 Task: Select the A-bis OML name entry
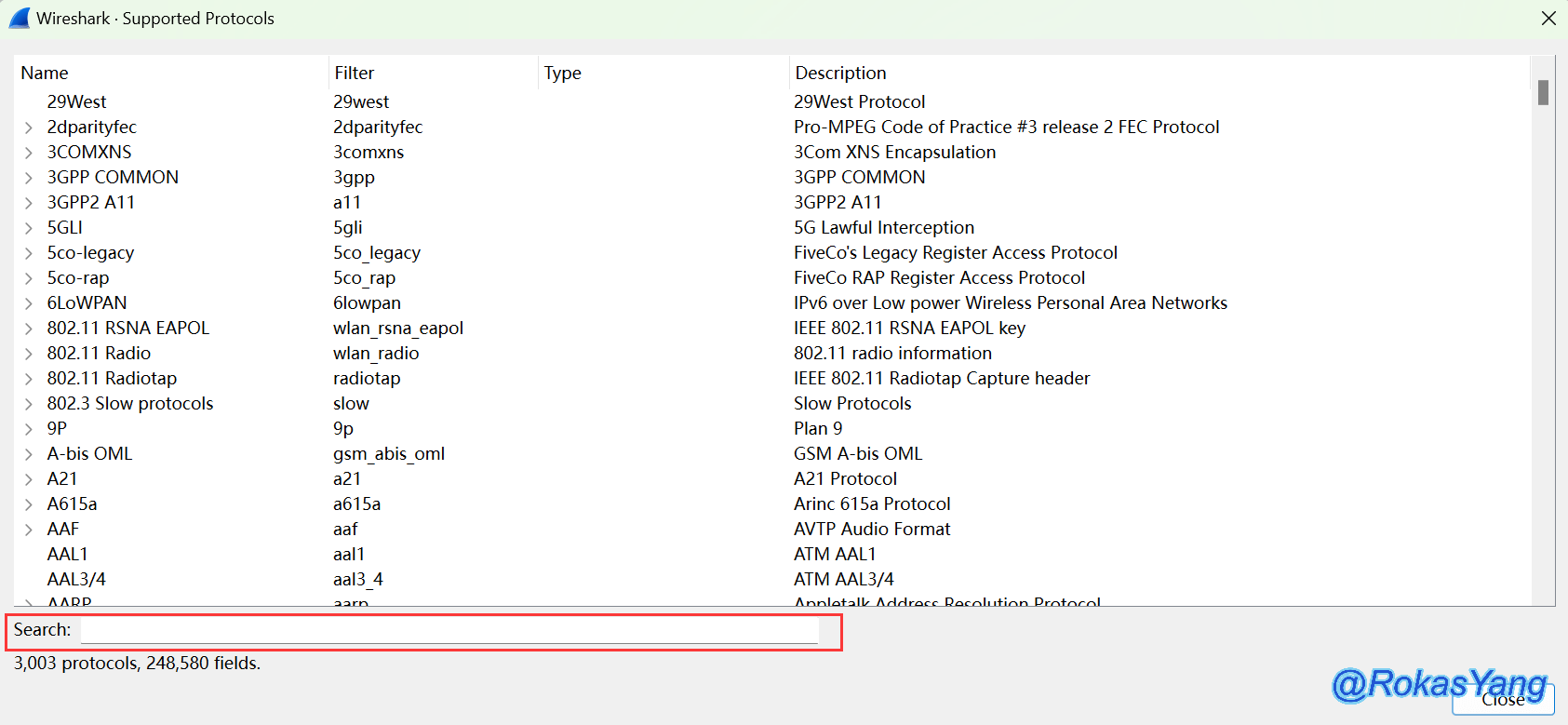pyautogui.click(x=89, y=453)
